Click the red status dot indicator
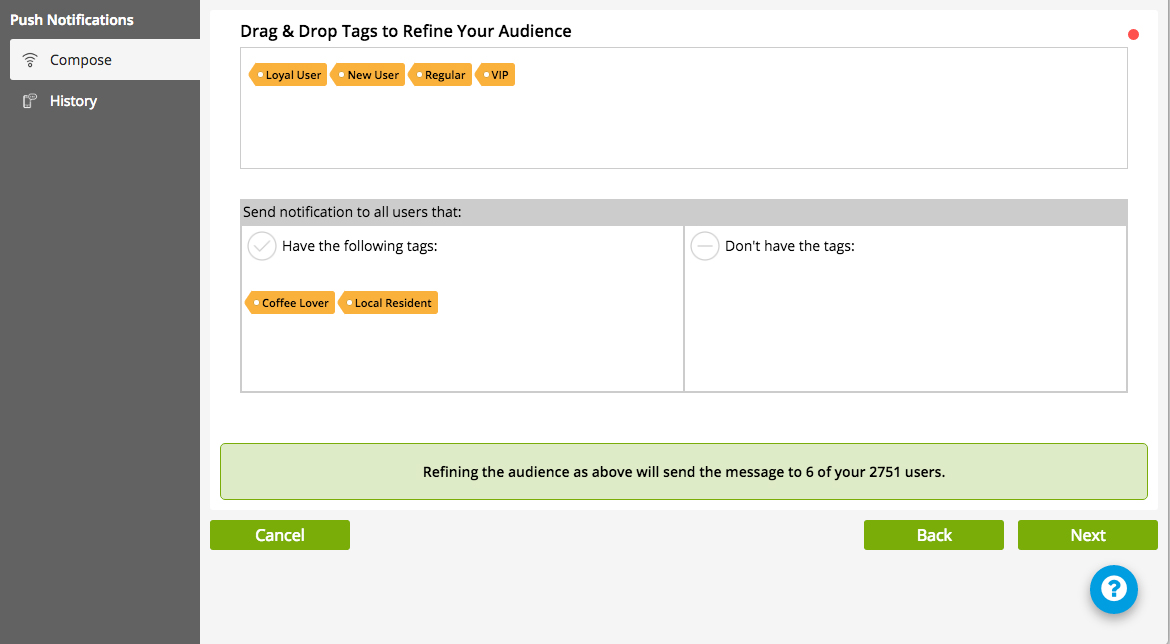Viewport: 1170px width, 644px height. (1133, 35)
